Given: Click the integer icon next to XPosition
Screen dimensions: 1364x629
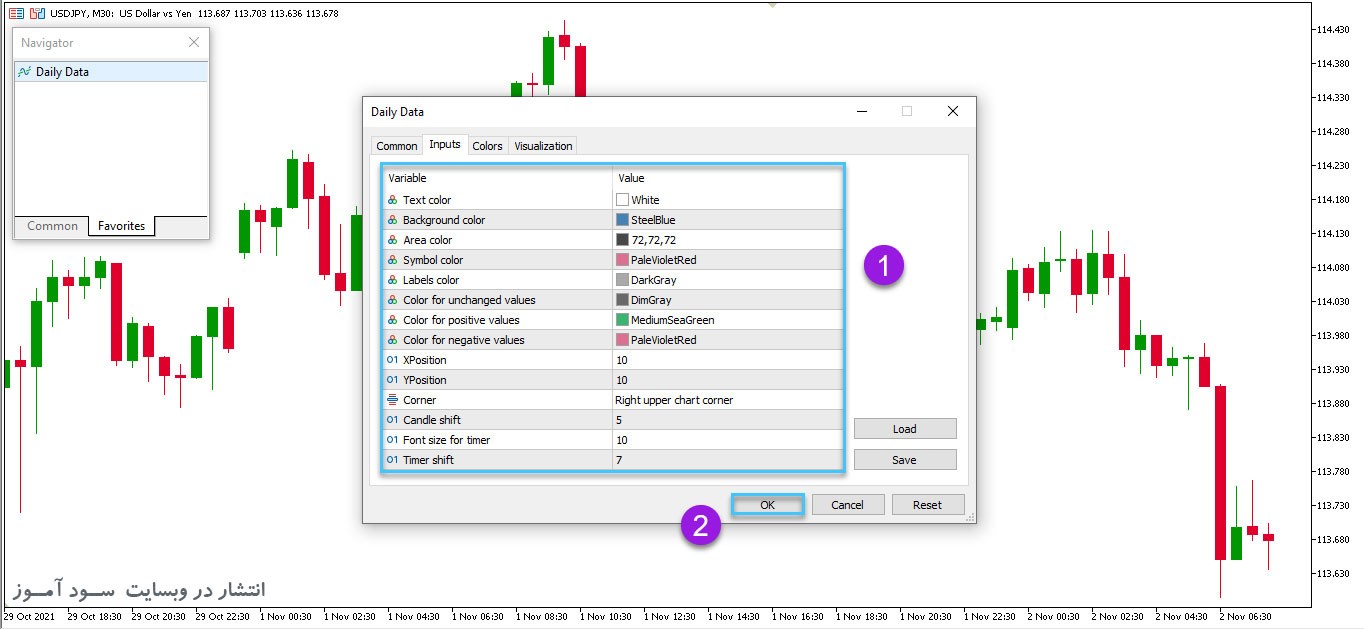Looking at the screenshot, I should pos(392,360).
